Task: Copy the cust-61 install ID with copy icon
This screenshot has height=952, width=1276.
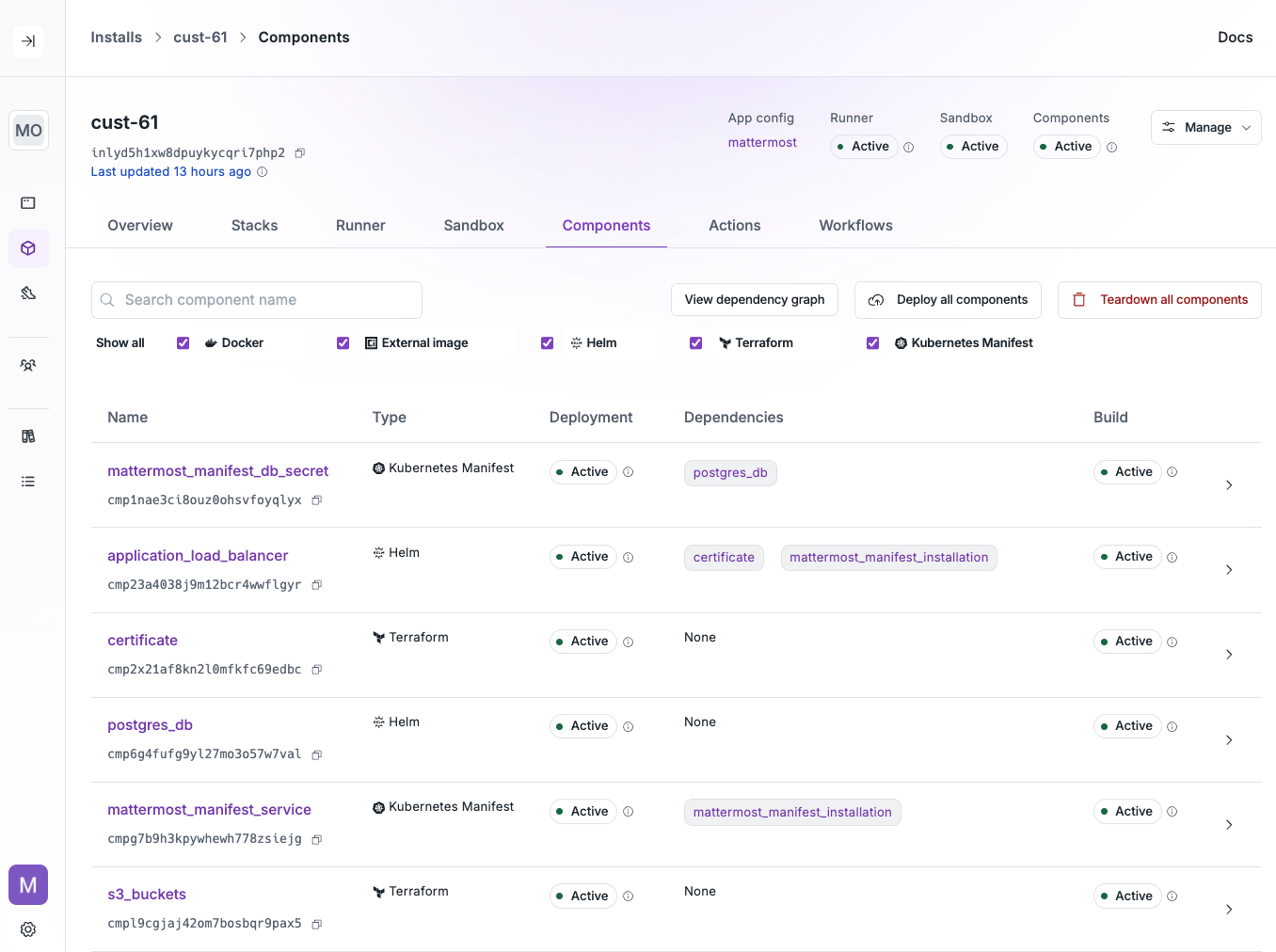Action: [299, 152]
